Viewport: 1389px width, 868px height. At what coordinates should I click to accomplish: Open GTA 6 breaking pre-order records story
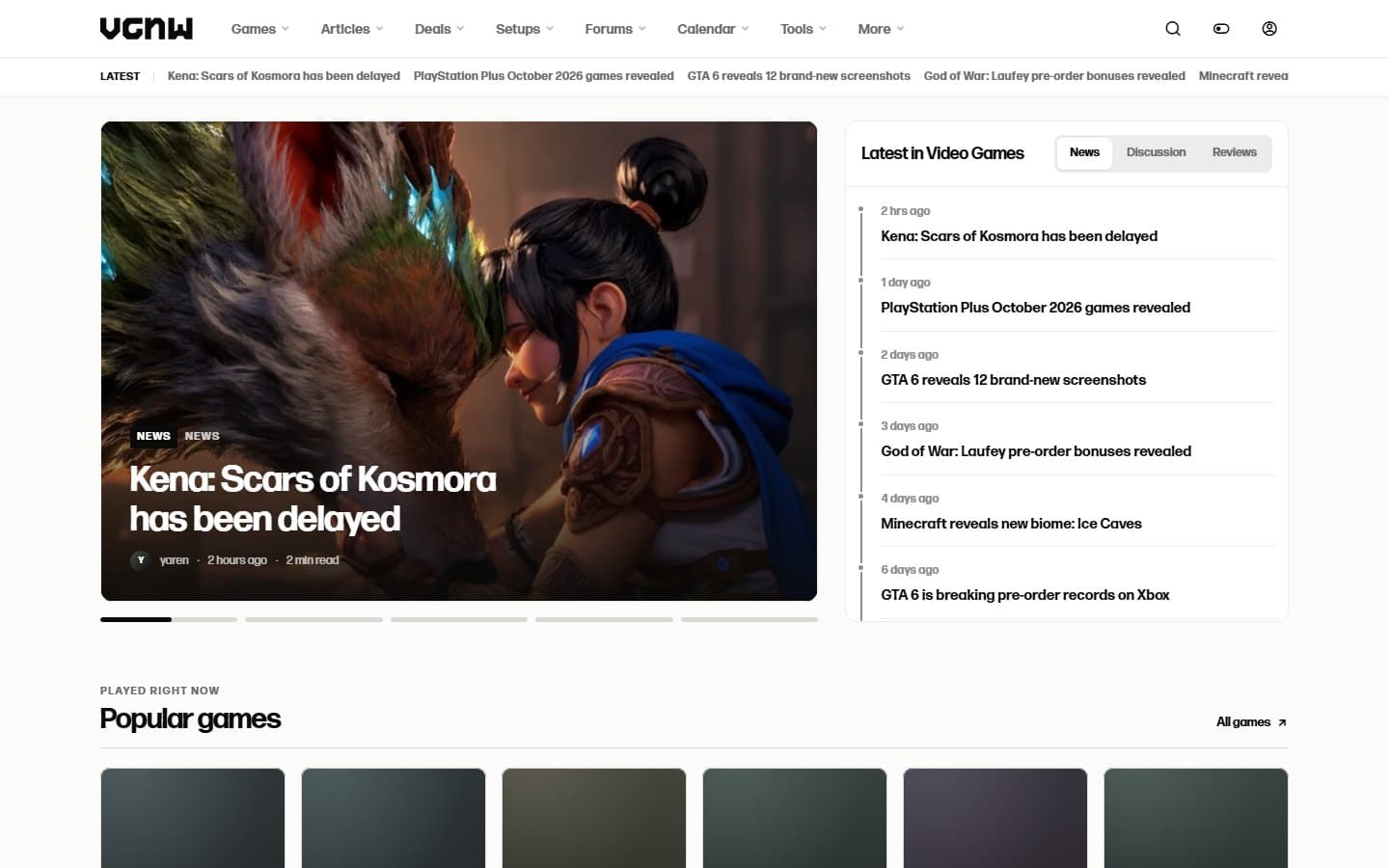click(x=1024, y=595)
